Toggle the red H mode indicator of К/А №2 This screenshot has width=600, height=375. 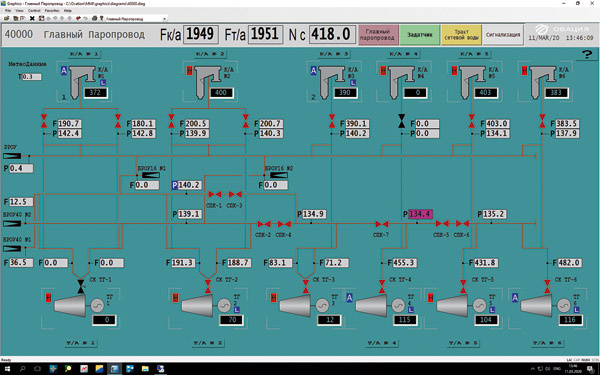pyautogui.click(x=189, y=70)
